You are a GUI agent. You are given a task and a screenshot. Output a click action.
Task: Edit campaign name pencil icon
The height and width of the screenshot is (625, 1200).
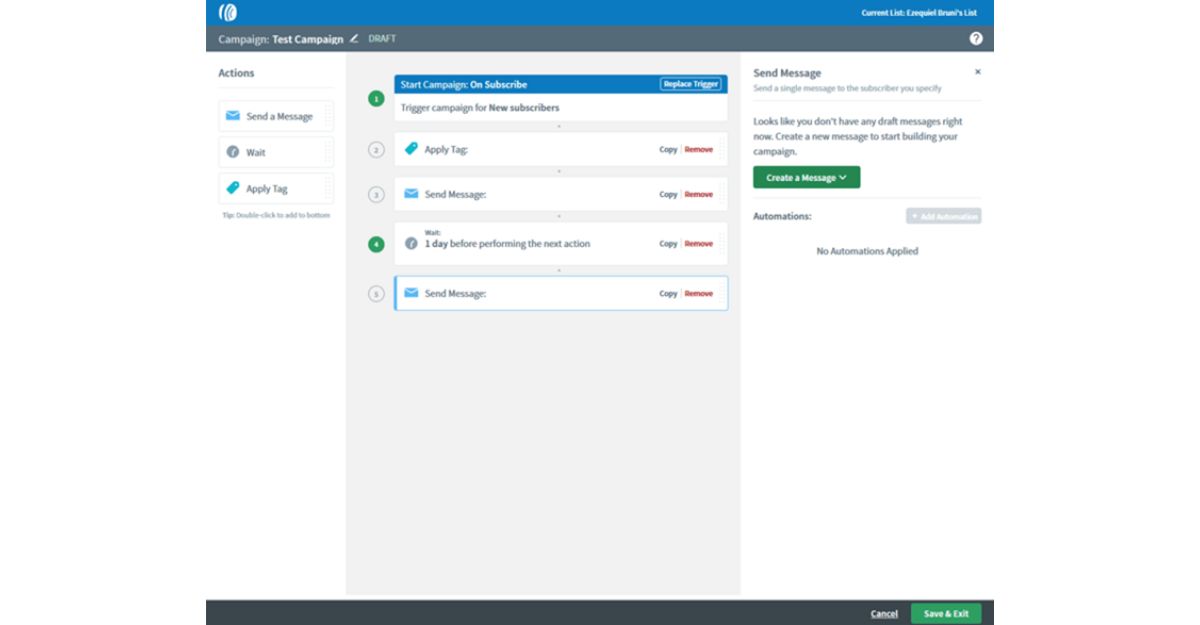pyautogui.click(x=353, y=39)
